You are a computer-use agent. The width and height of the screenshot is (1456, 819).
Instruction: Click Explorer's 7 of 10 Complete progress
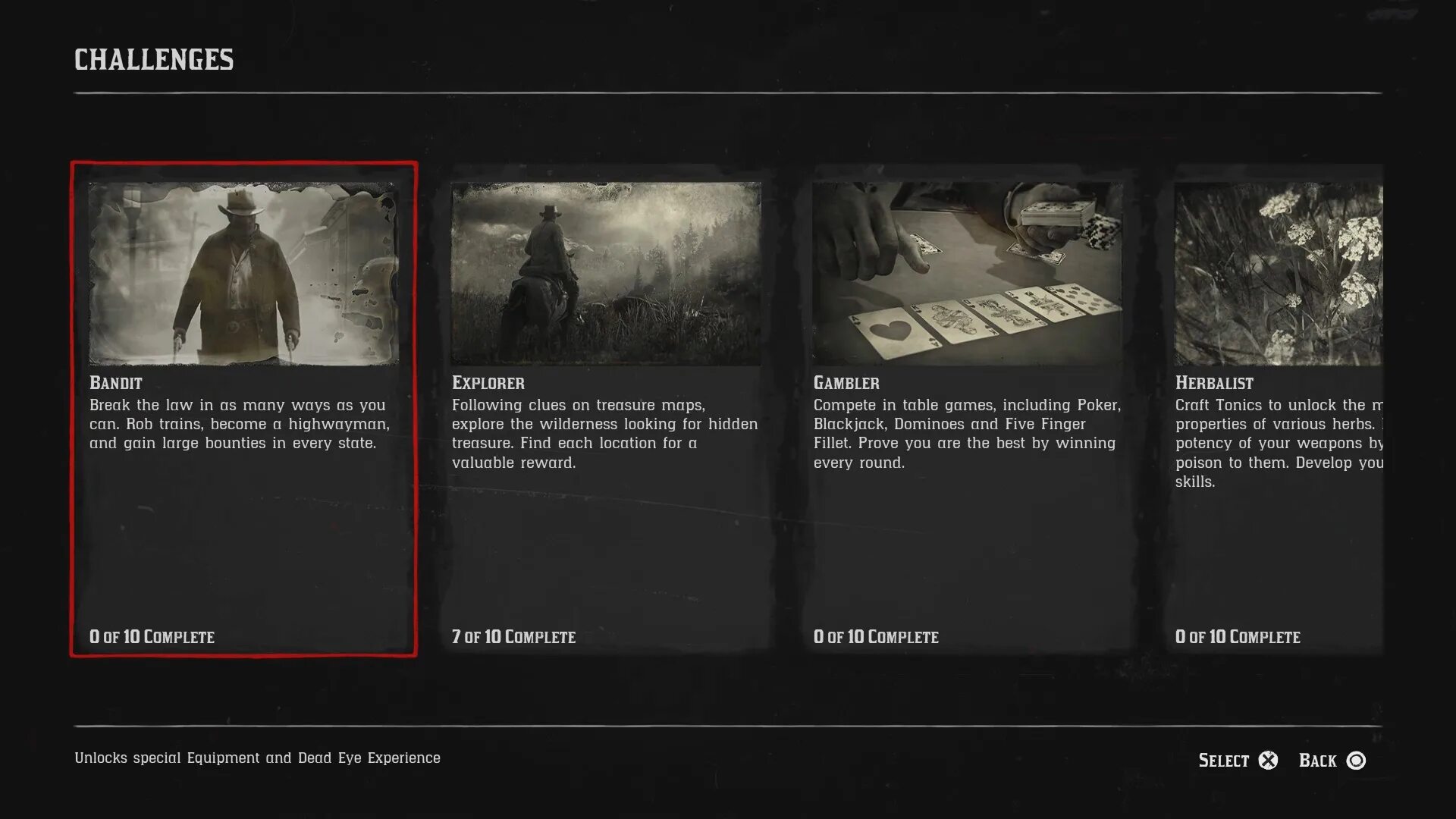513,637
